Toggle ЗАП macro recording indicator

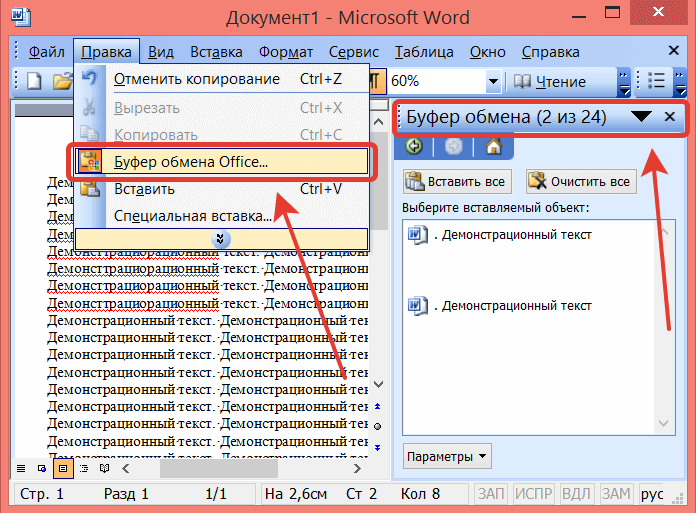pyautogui.click(x=490, y=493)
